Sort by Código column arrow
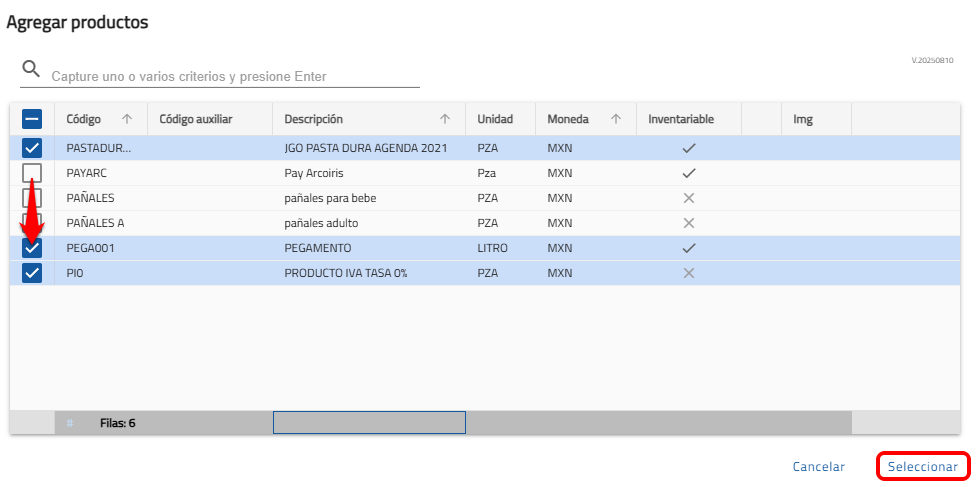Viewport: 976px width, 487px height. pyautogui.click(x=127, y=119)
